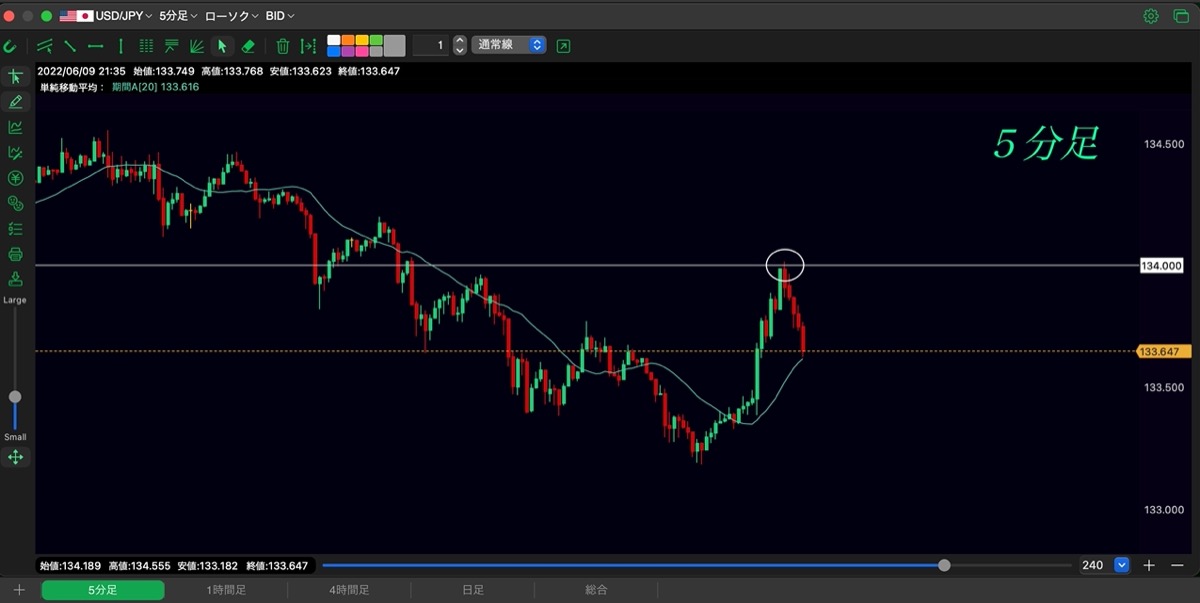Select the 5分足 tab
The height and width of the screenshot is (603, 1200).
point(102,590)
